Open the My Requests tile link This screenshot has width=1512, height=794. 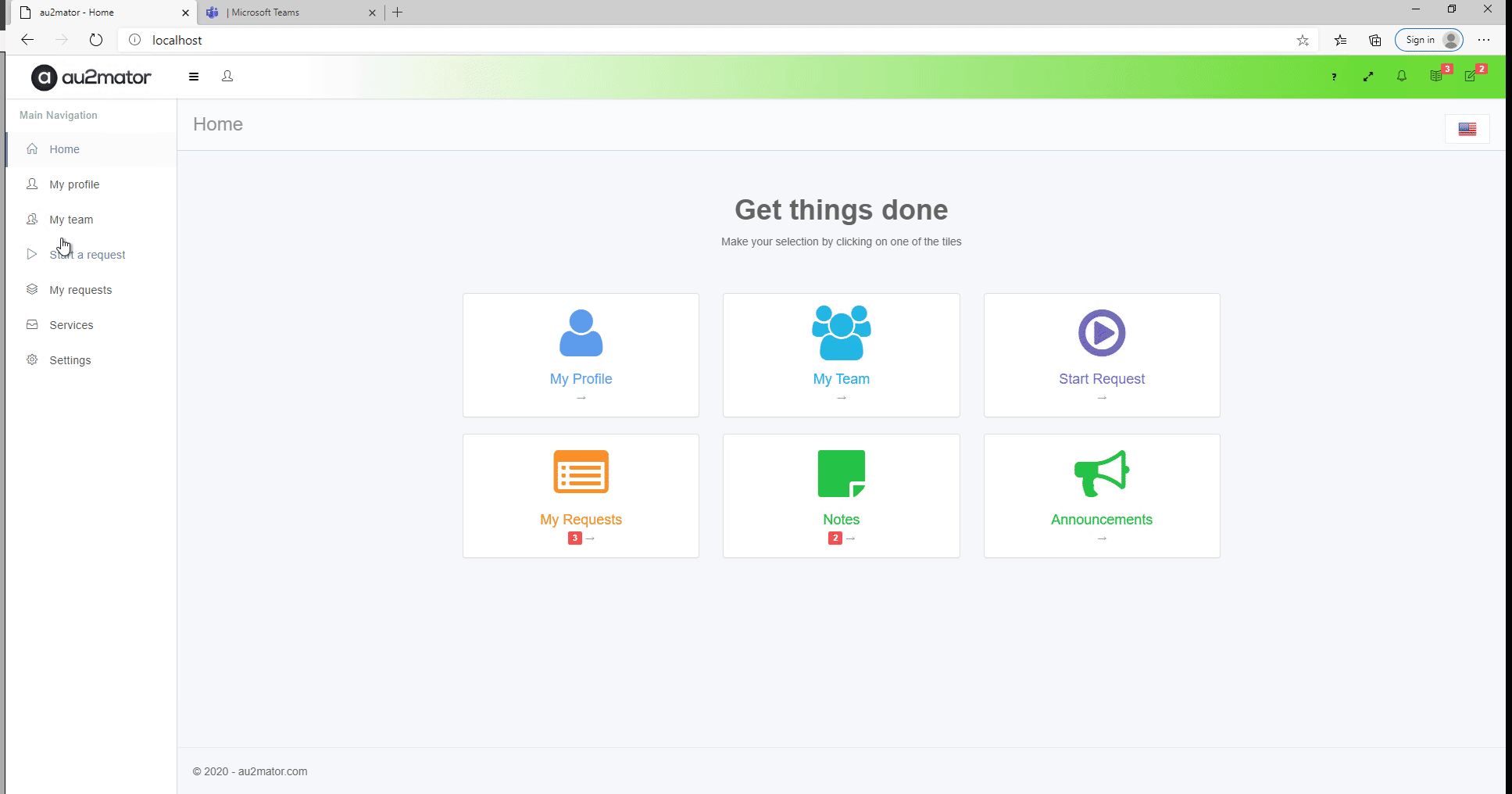click(x=581, y=520)
